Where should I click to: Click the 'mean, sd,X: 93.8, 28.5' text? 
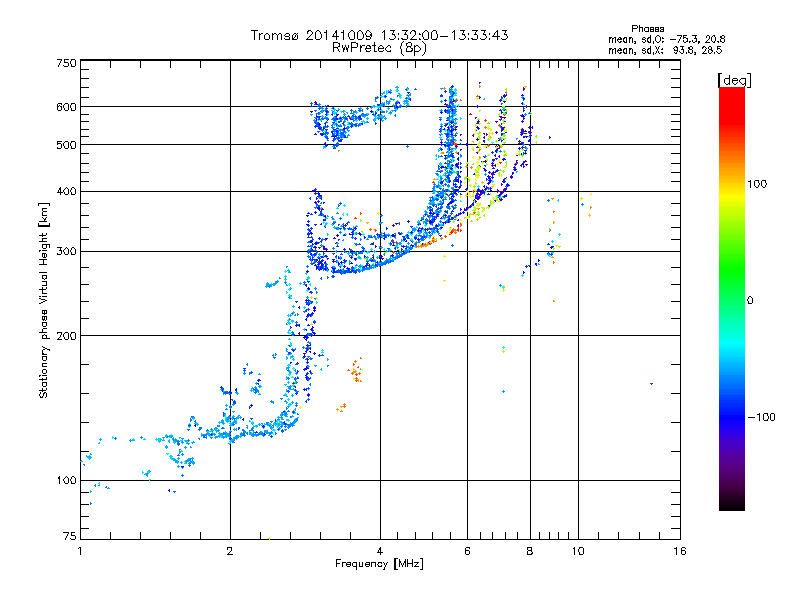click(x=665, y=50)
